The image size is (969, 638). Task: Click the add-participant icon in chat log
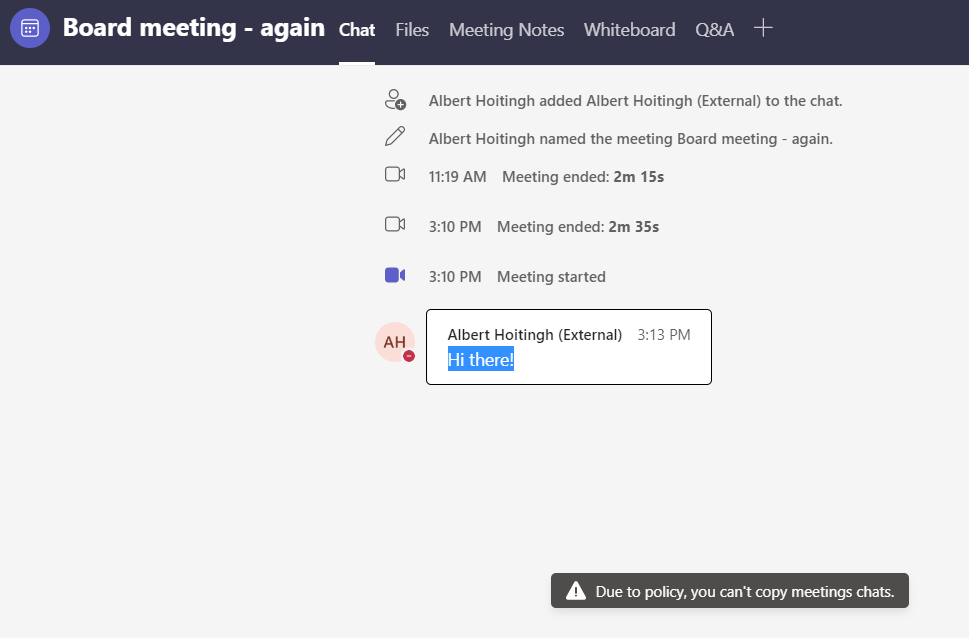(395, 100)
